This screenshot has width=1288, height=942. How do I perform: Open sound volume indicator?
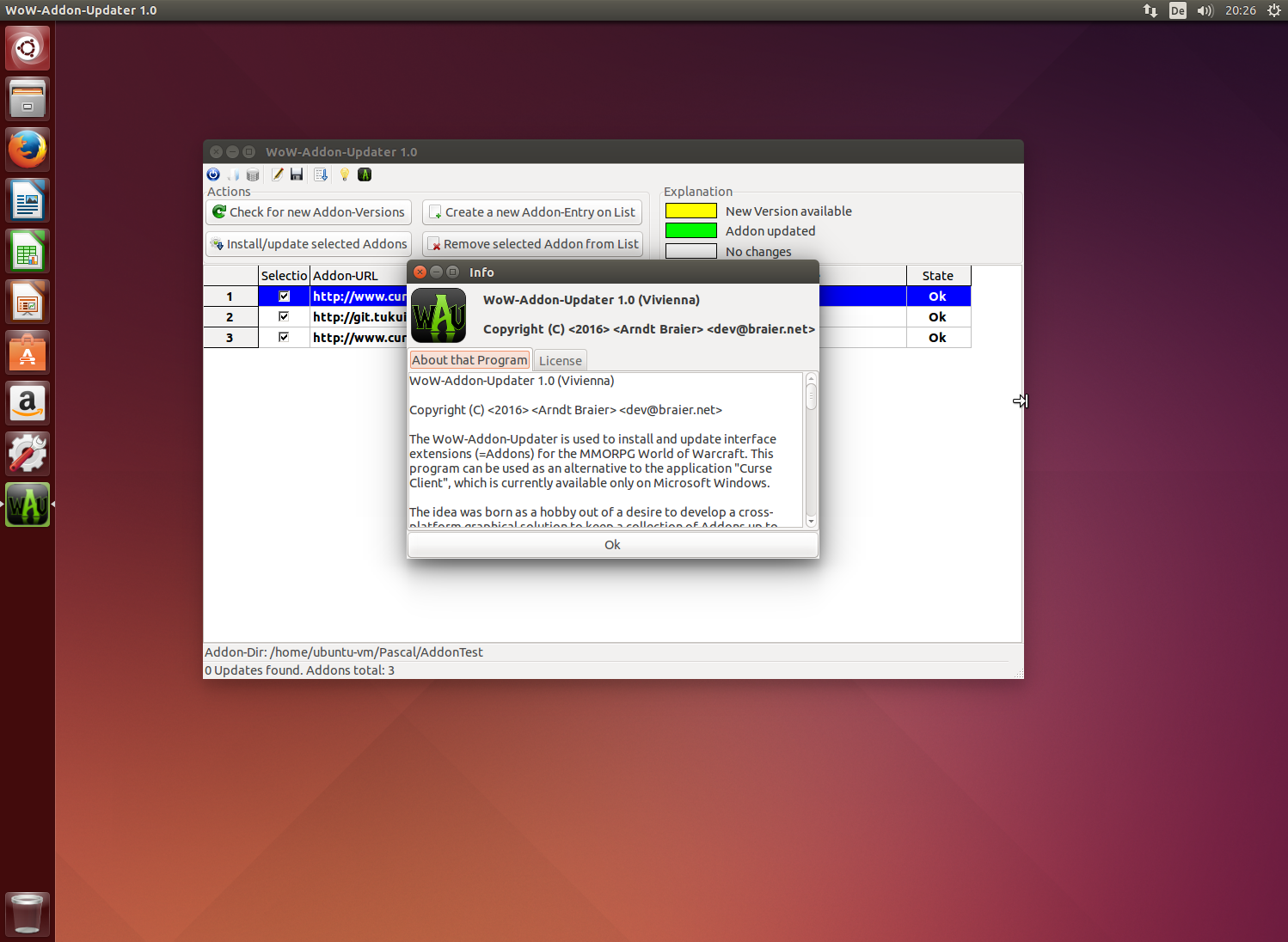[1205, 10]
